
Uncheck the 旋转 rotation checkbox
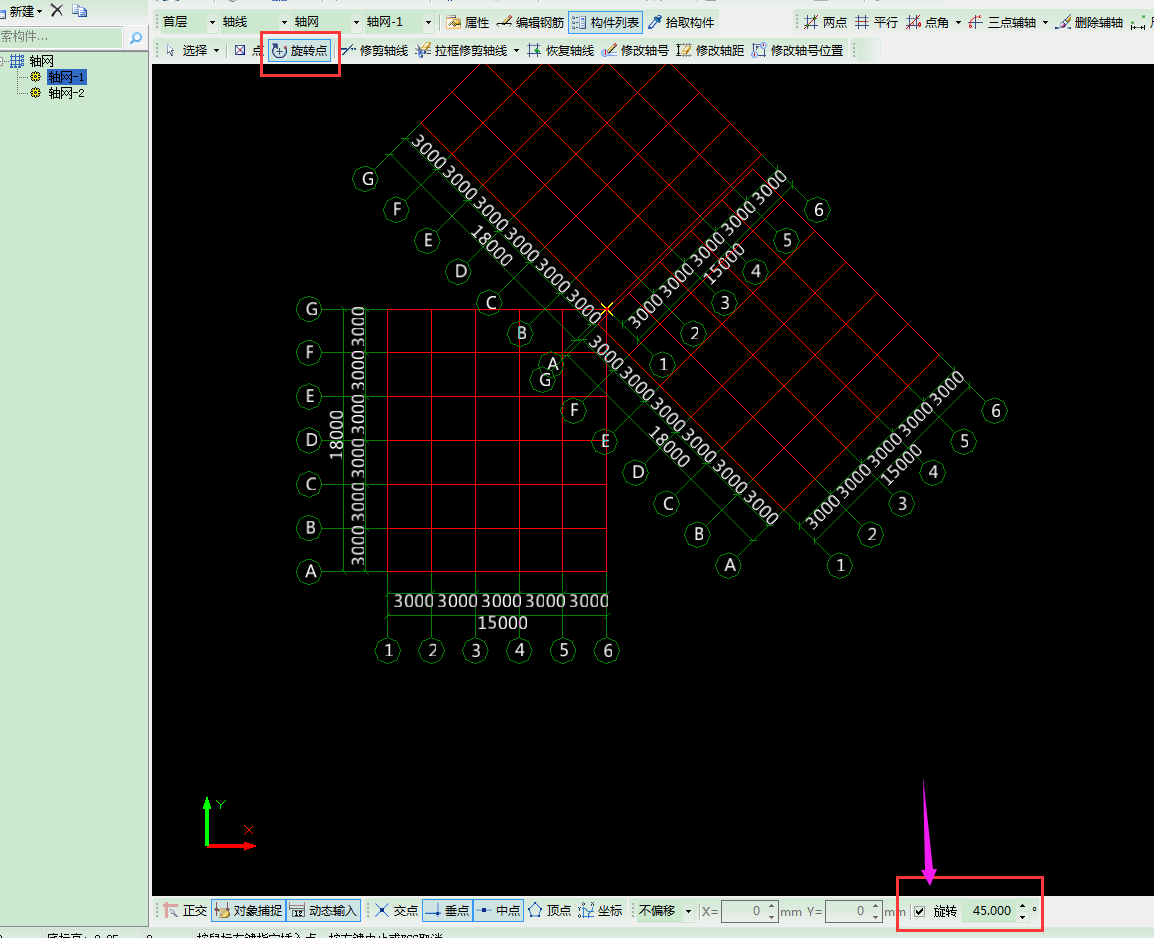919,911
